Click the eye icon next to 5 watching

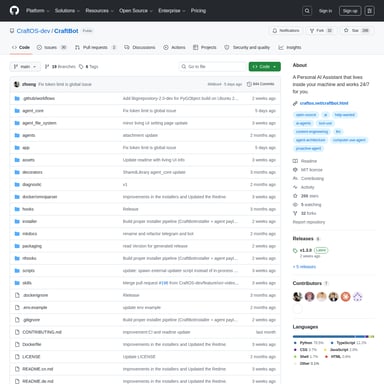point(295,204)
